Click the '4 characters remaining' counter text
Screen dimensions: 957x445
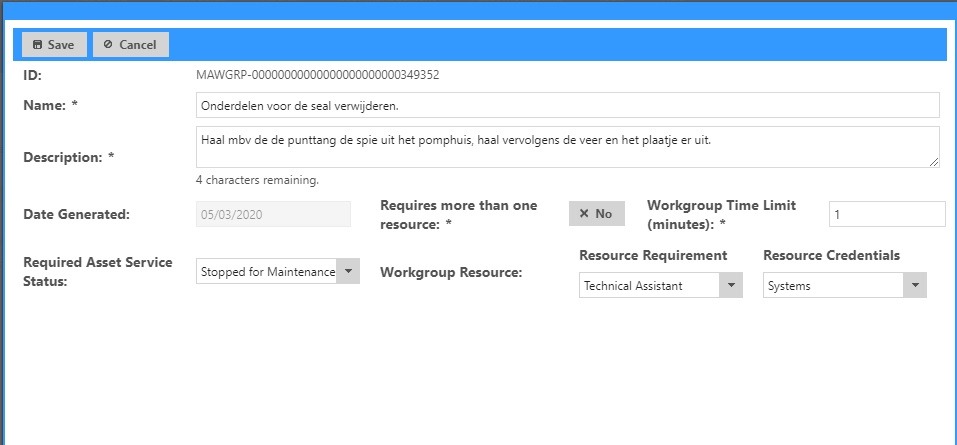(x=258, y=181)
